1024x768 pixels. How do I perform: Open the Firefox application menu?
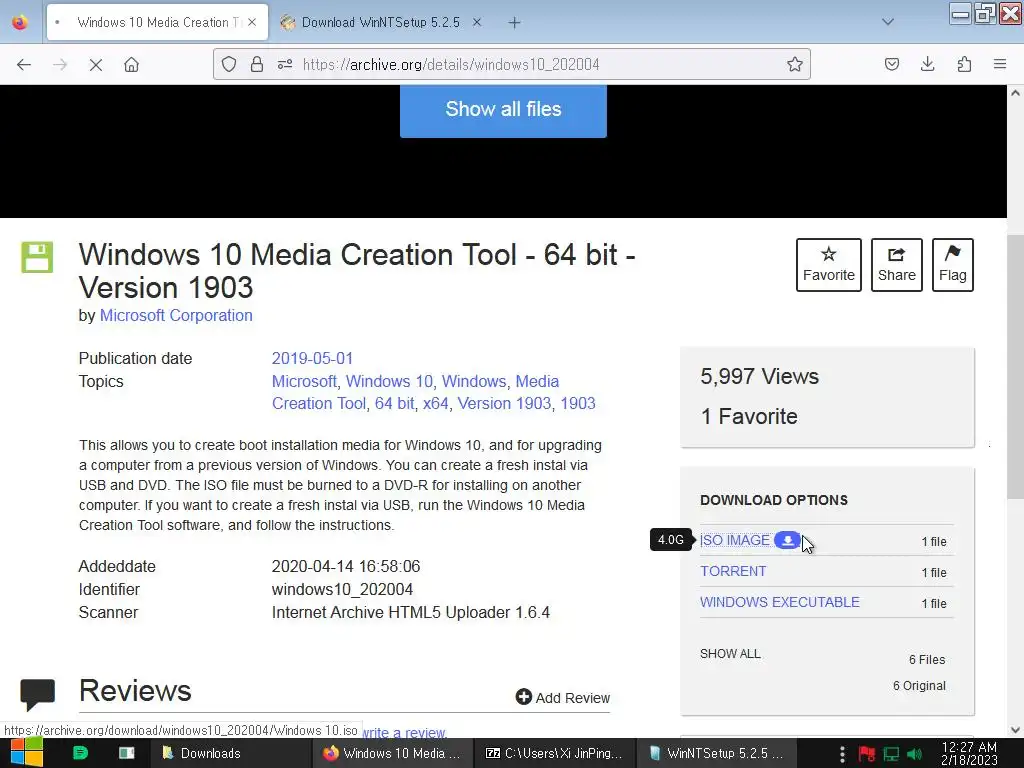point(1000,64)
